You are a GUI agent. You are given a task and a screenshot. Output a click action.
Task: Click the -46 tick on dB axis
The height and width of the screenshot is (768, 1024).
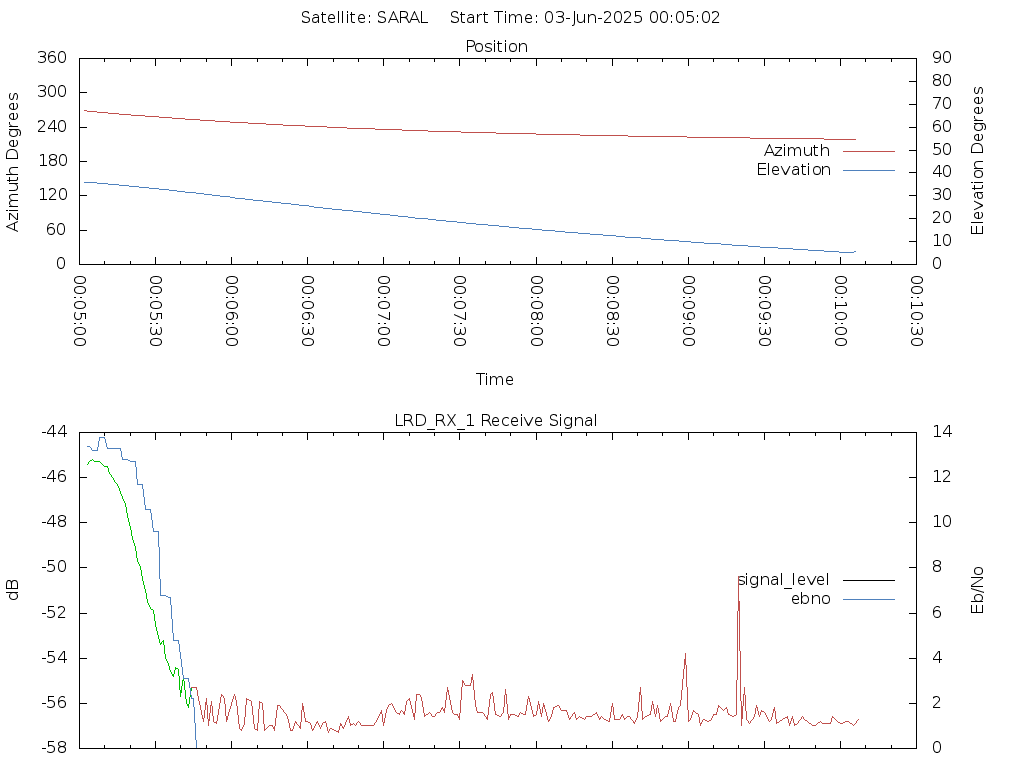(x=54, y=477)
